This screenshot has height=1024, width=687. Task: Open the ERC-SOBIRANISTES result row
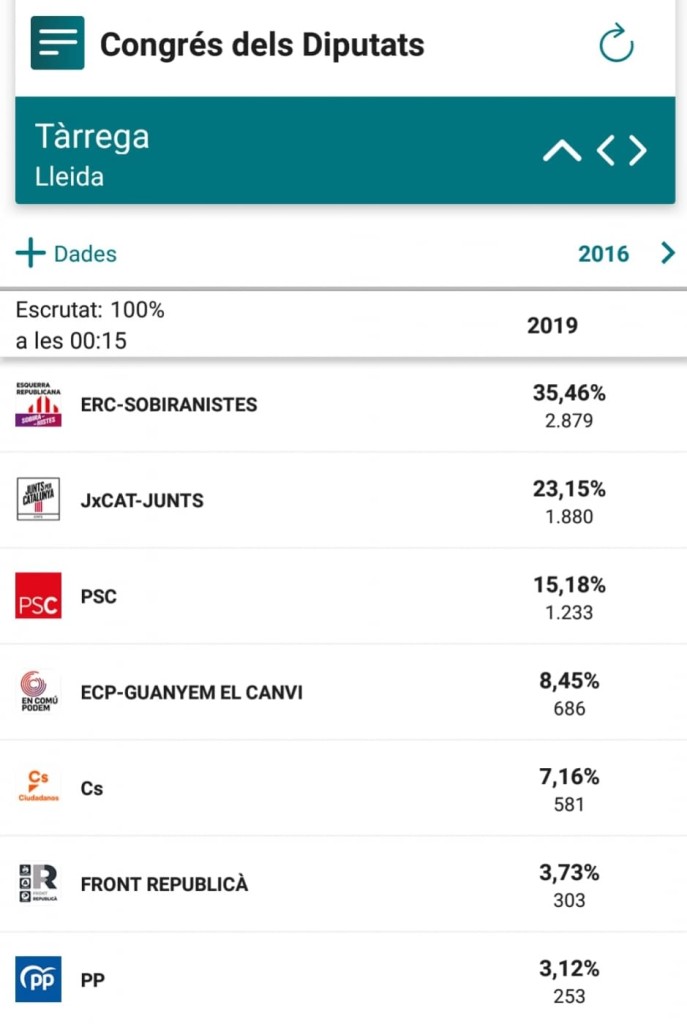(169, 405)
